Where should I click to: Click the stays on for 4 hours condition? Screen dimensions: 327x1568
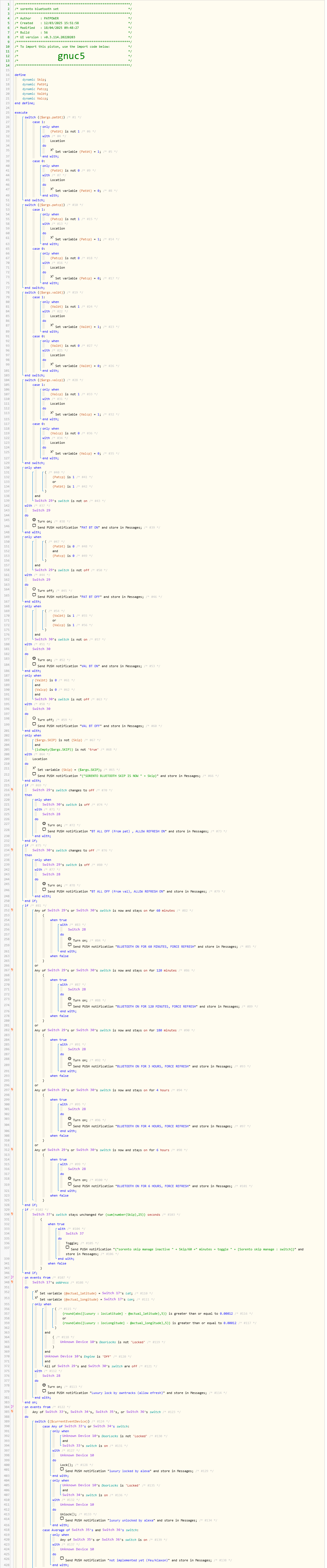coord(102,1090)
